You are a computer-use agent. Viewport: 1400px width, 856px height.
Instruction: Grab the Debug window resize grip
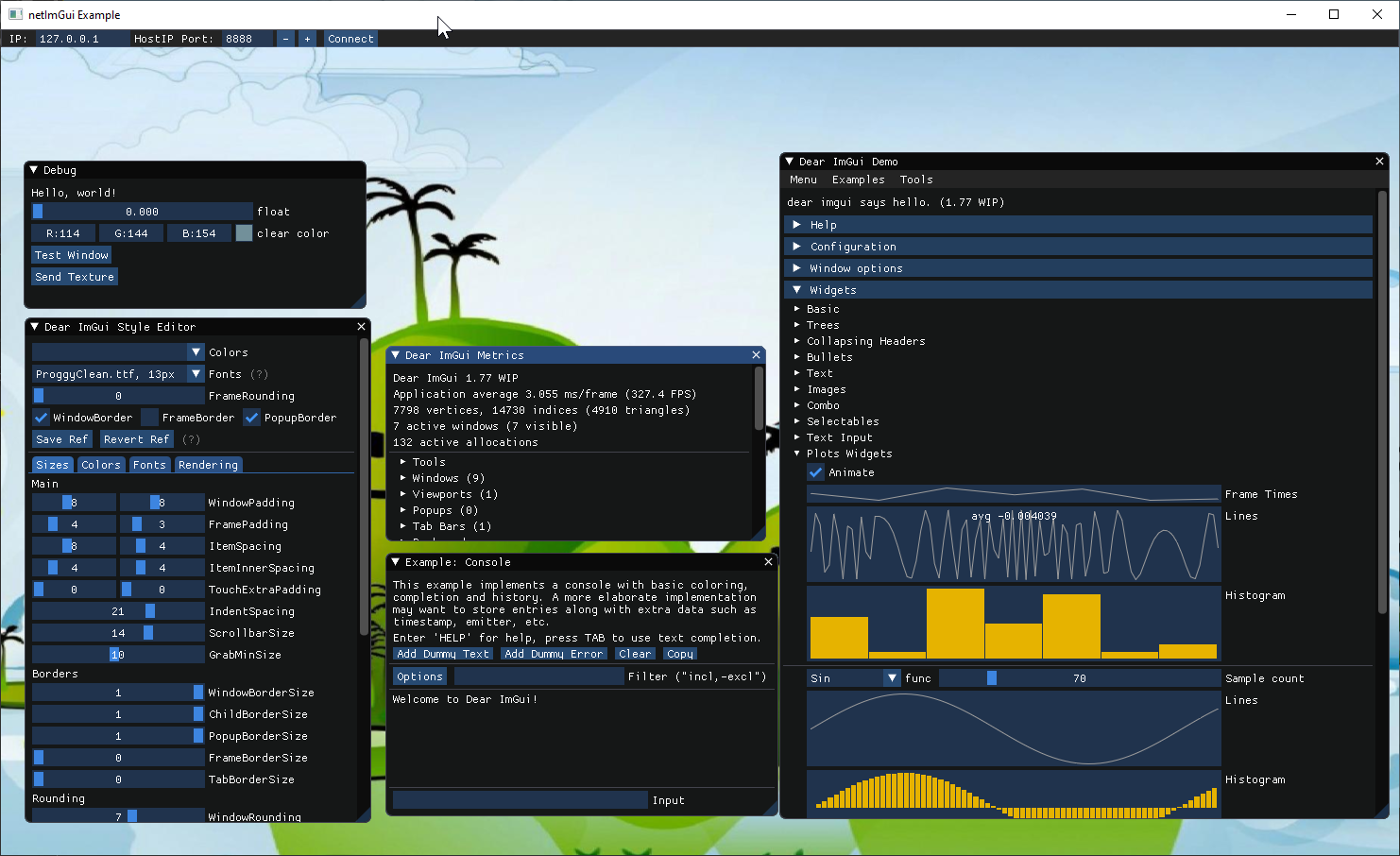359,300
